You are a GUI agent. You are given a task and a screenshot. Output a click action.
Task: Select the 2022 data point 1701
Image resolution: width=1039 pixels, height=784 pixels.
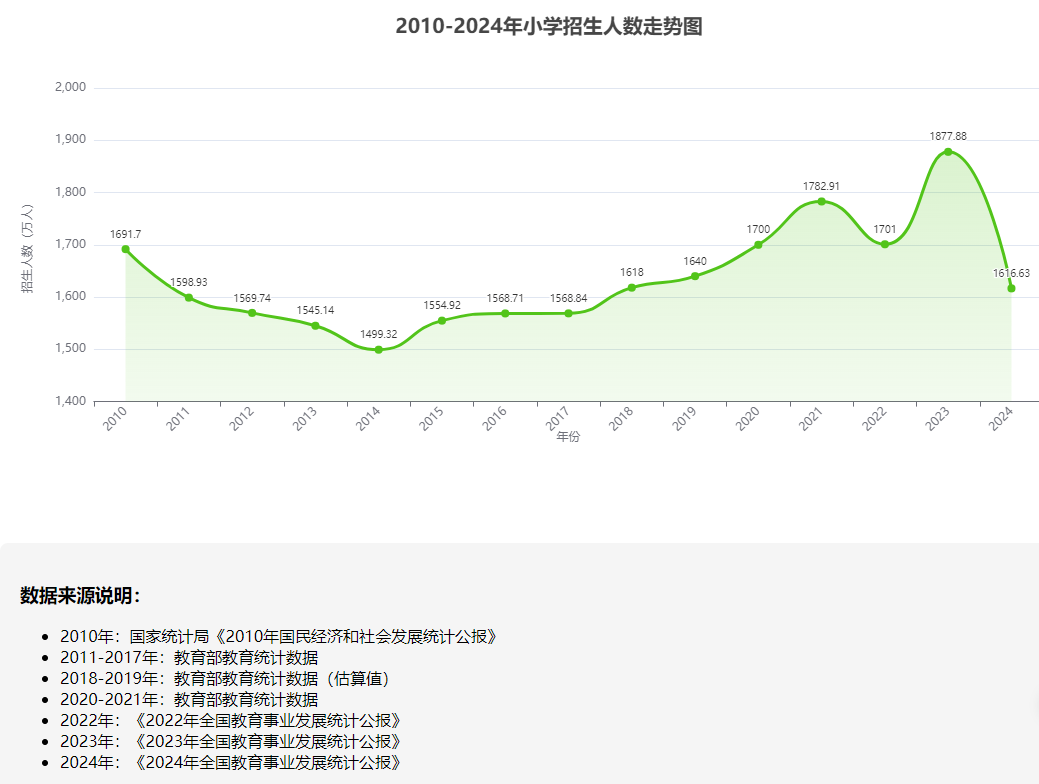[885, 244]
